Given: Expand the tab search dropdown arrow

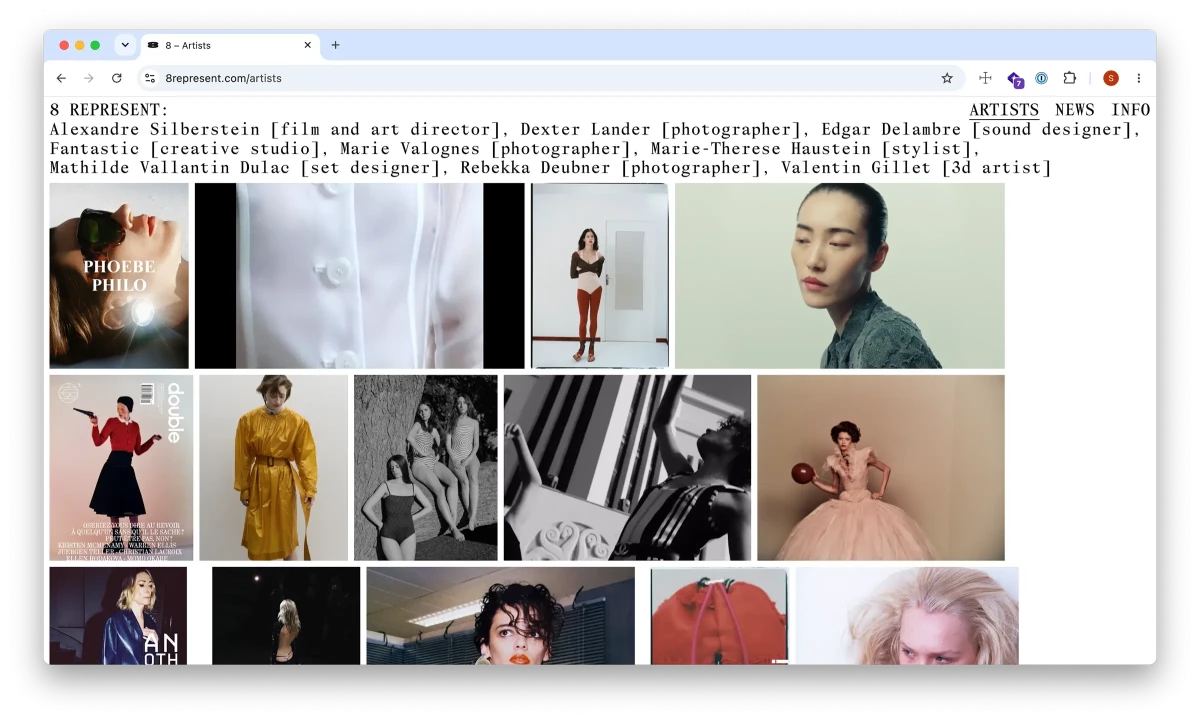Looking at the screenshot, I should pyautogui.click(x=125, y=45).
